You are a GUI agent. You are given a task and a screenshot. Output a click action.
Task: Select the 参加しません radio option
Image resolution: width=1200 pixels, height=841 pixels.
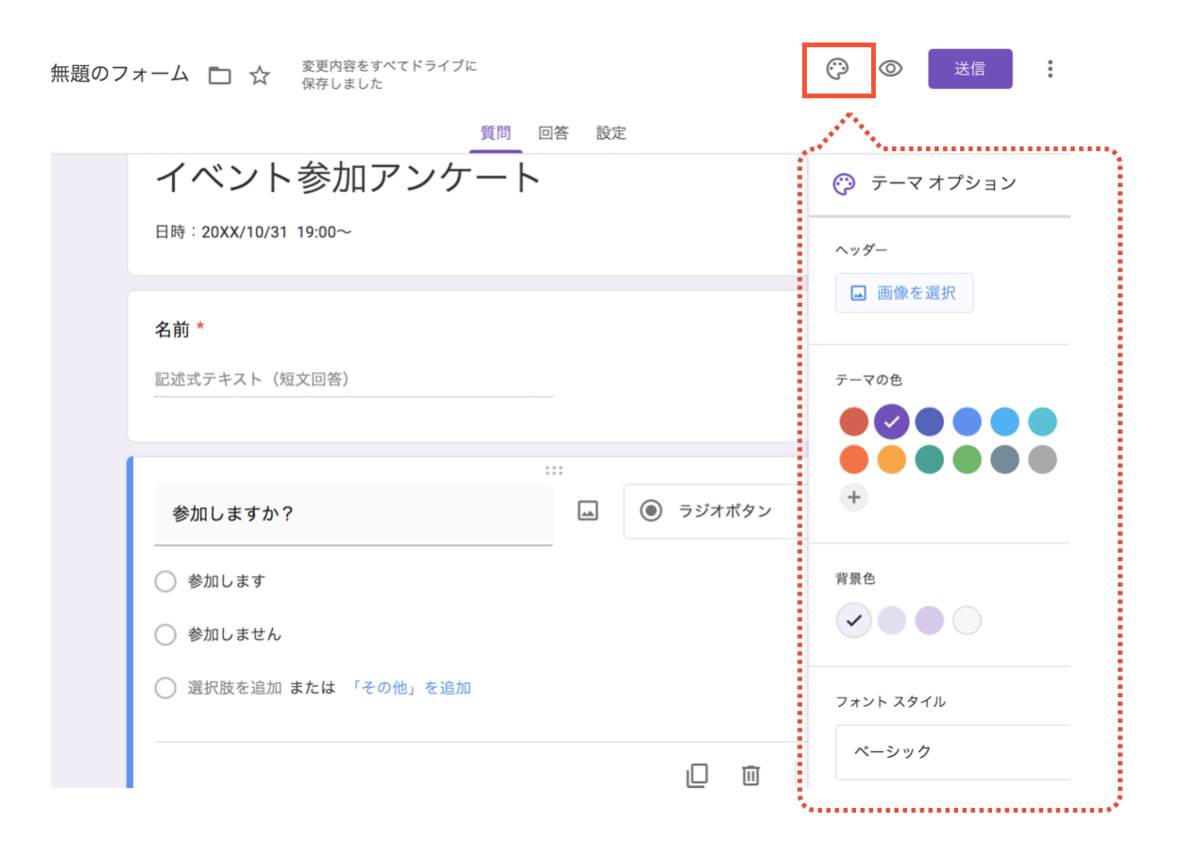click(165, 634)
